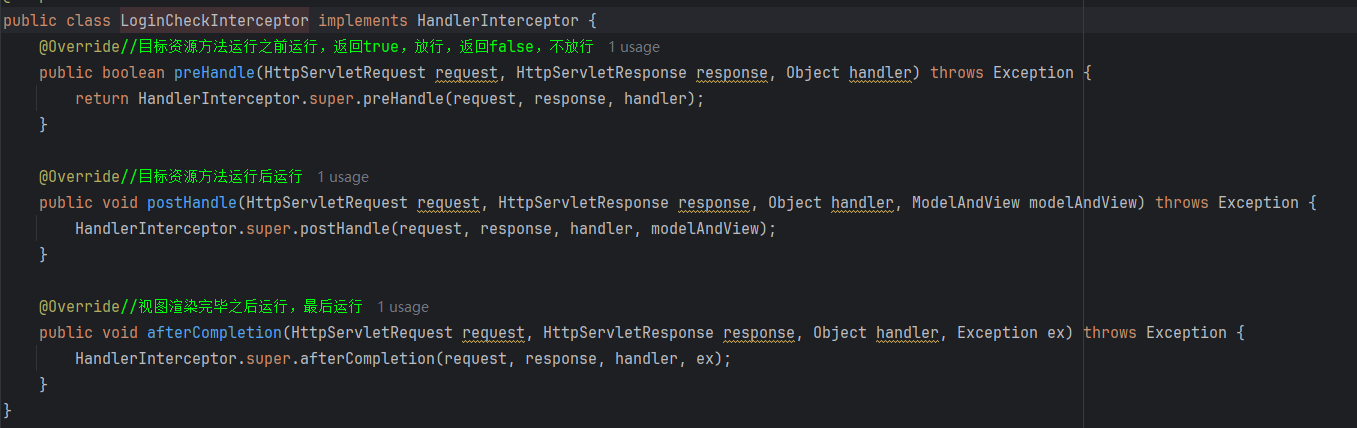Screen dimensions: 1357x428
Task: Click the 'Exception ex' parameter in afterCompletion
Action: (x=1012, y=333)
